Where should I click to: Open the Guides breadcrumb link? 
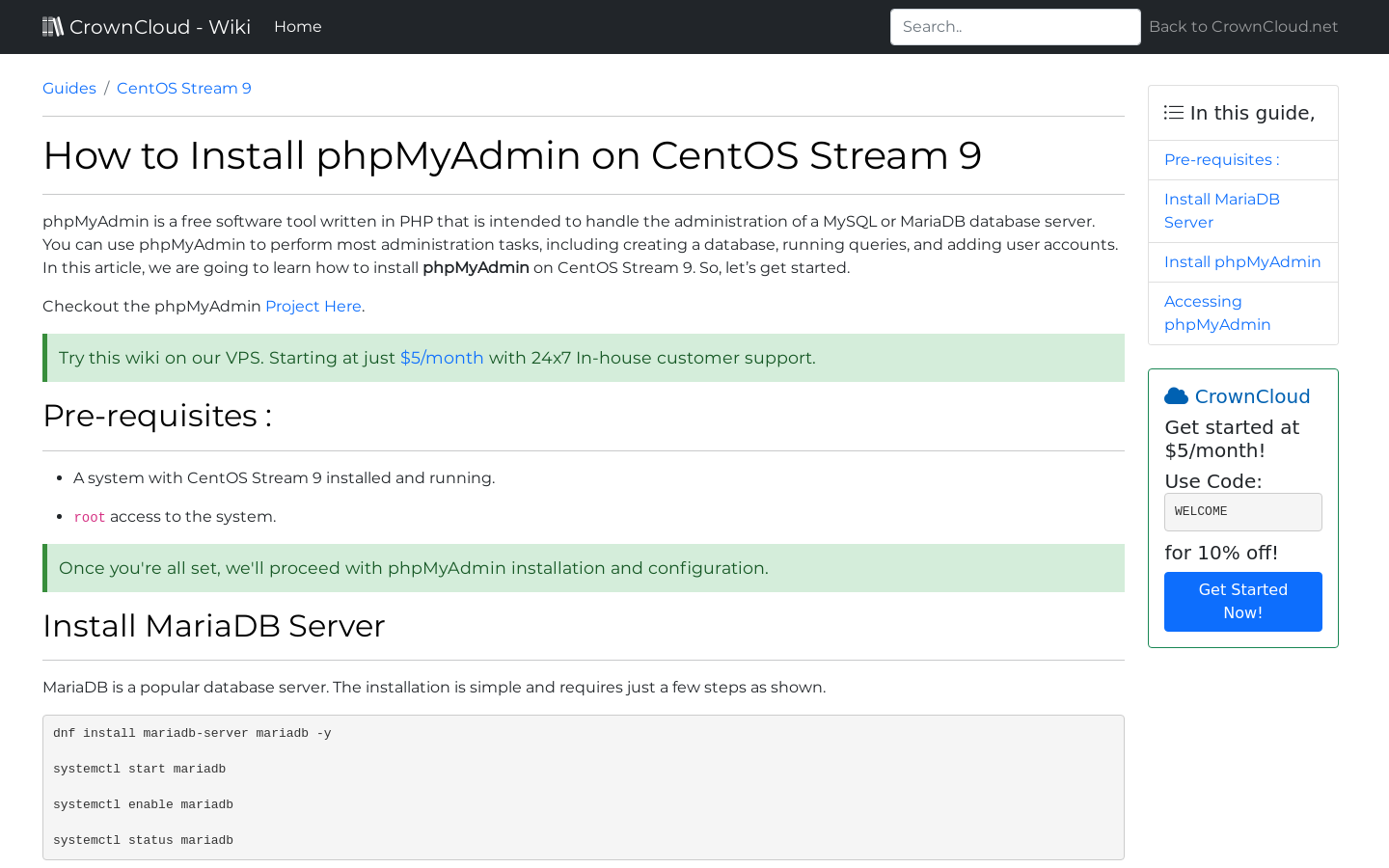tap(68, 88)
